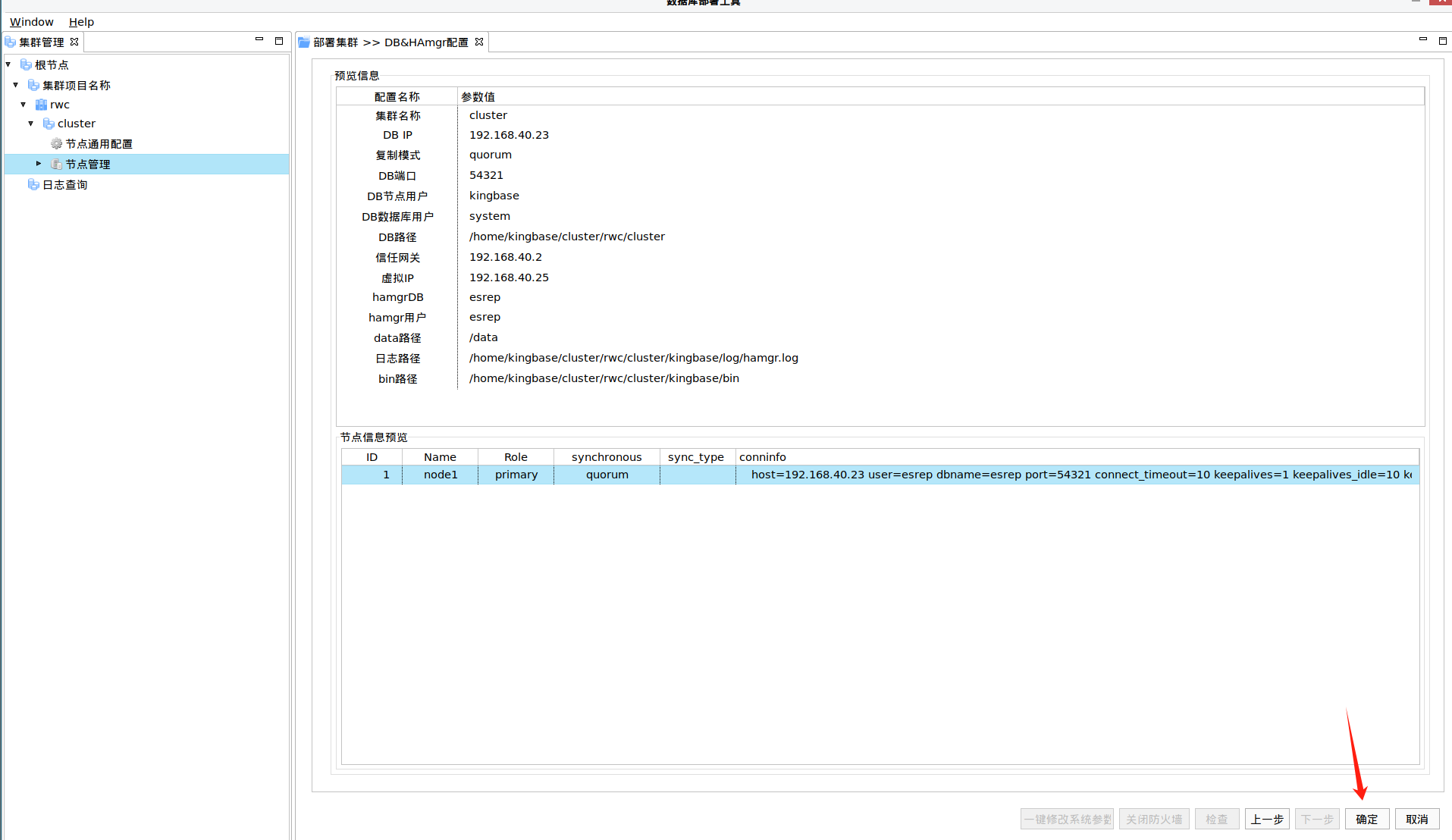Image resolution: width=1452 pixels, height=840 pixels.
Task: Maximize the DB&HAmgr配置 editor panel
Action: [x=1442, y=40]
